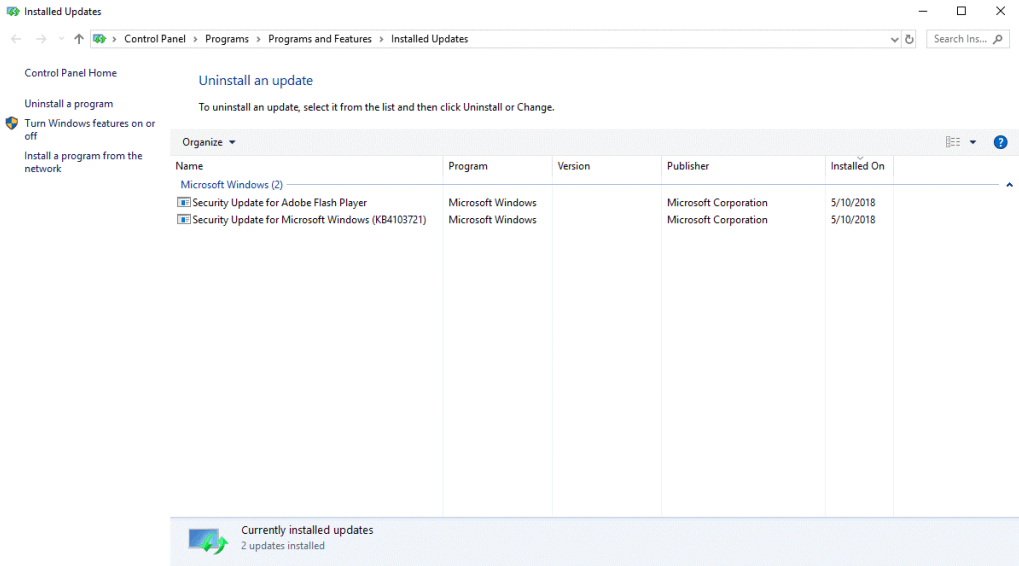Open Help with the question mark icon
The image size is (1019, 566).
tap(1000, 142)
